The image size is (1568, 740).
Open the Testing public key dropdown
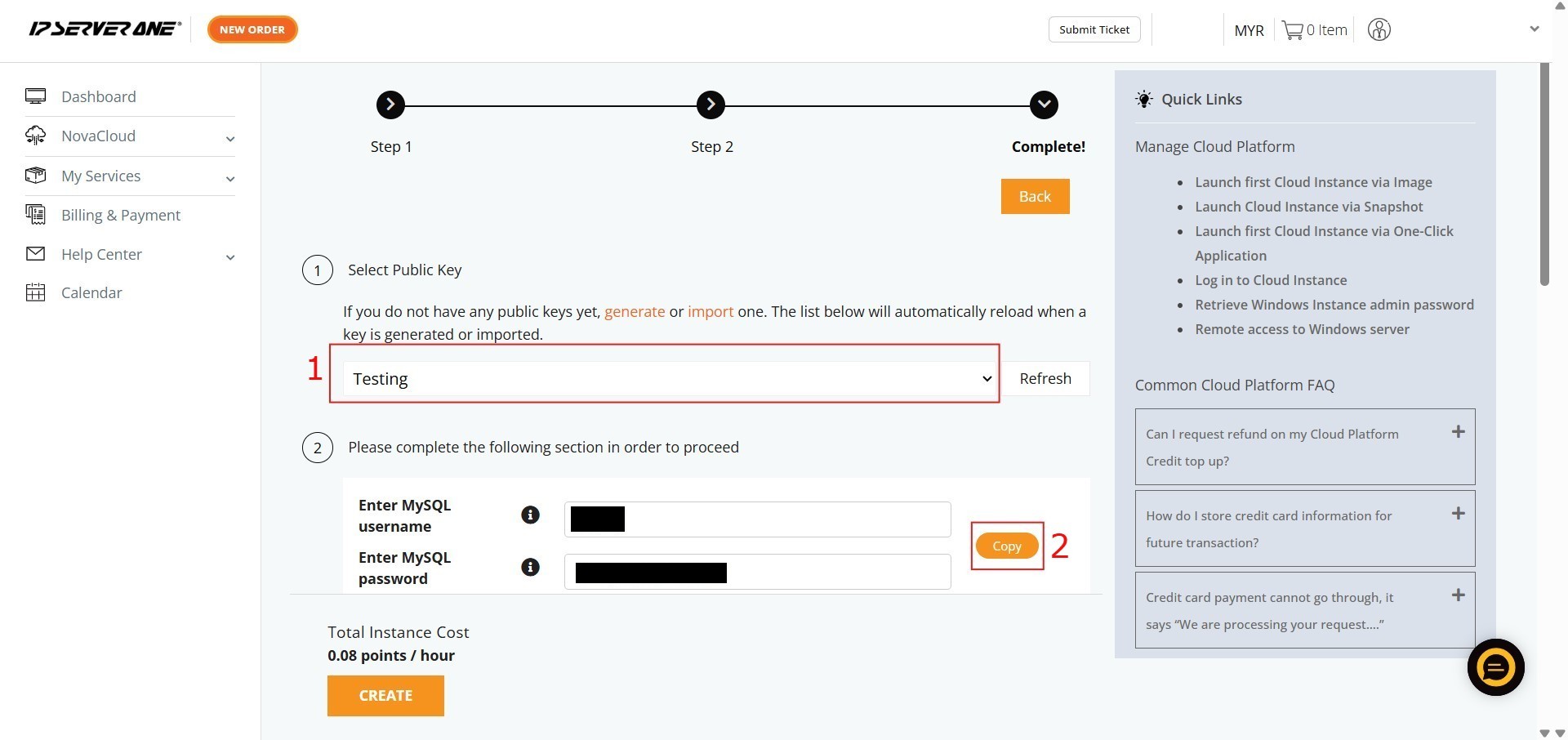[x=668, y=379]
